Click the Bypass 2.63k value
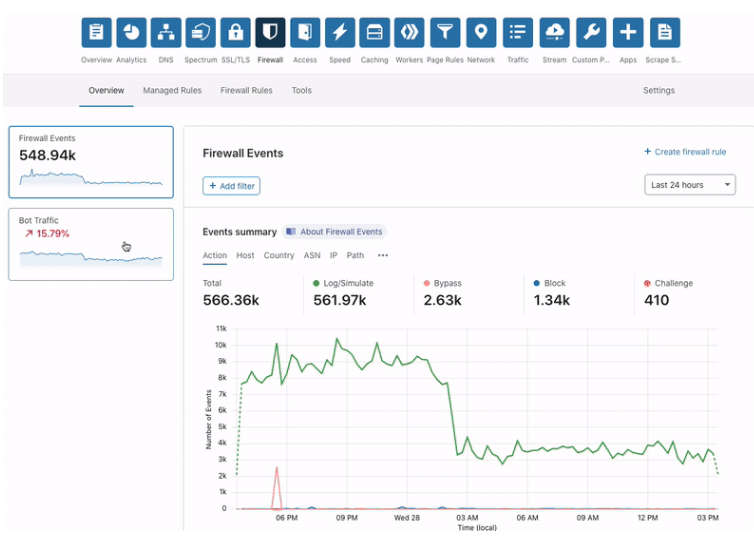This screenshot has width=754, height=549. point(442,300)
